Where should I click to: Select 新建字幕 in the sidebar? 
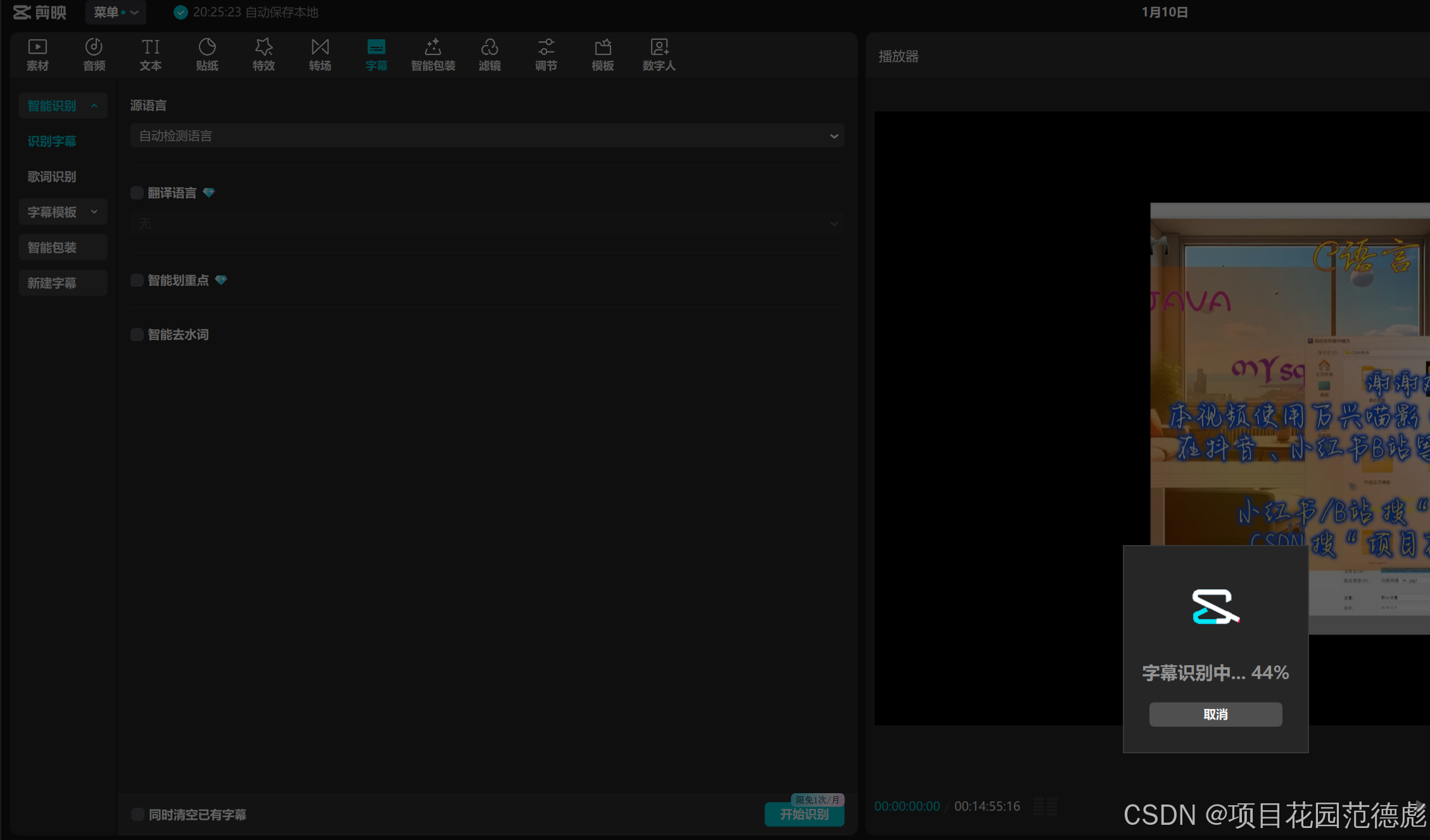point(63,282)
